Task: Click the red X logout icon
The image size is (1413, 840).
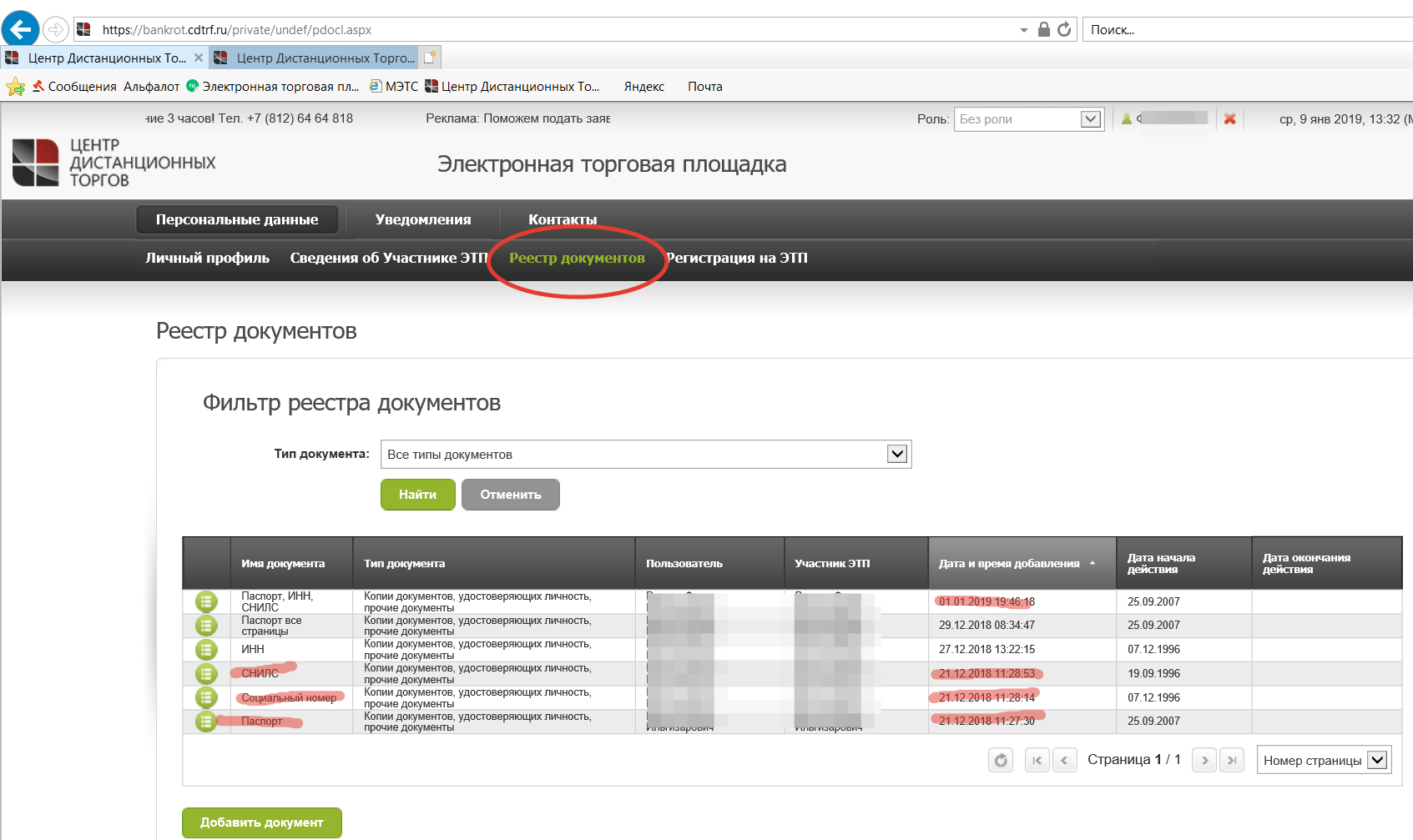Action: pos(1229,119)
